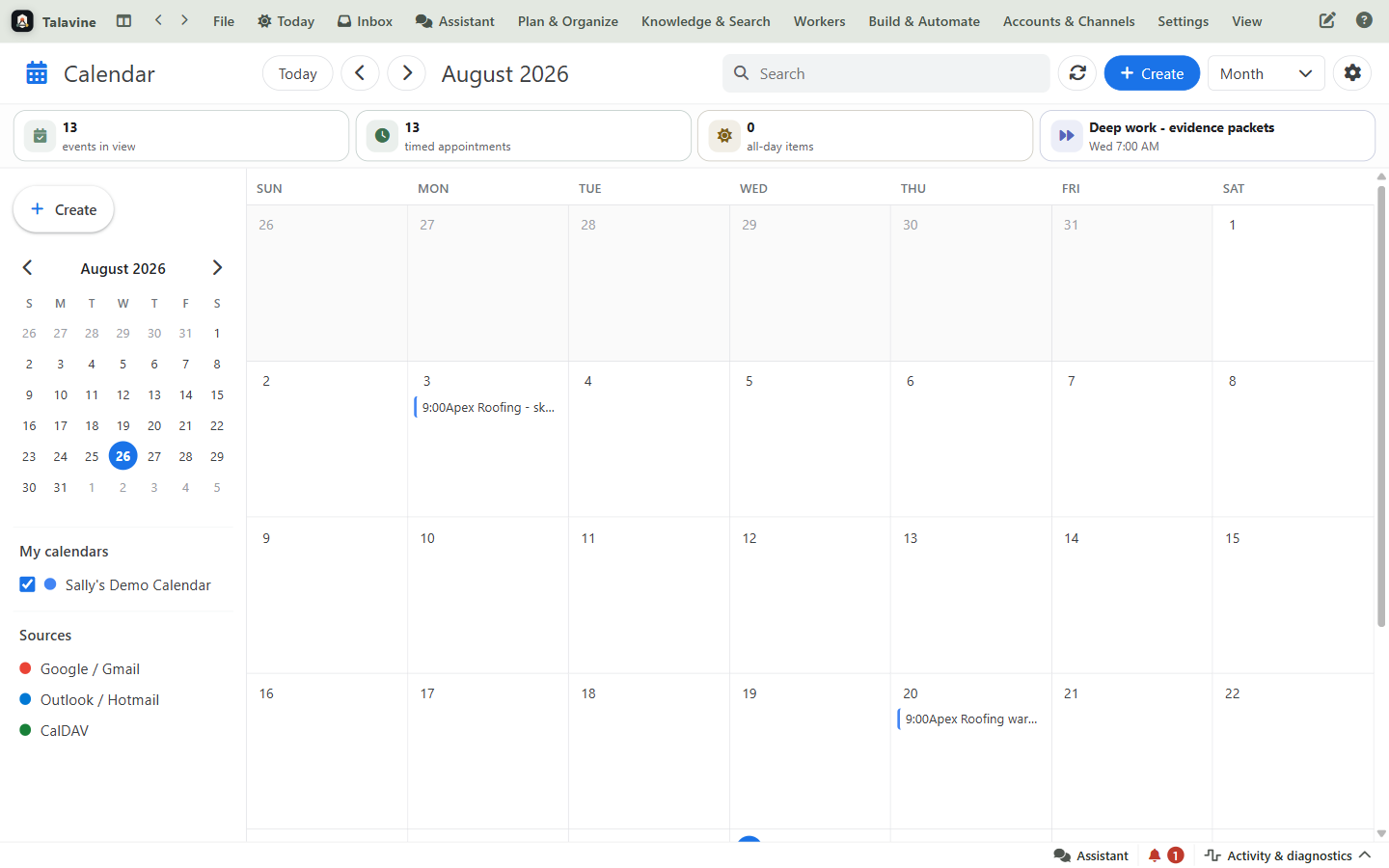Open the Inbox menu item

(x=365, y=21)
